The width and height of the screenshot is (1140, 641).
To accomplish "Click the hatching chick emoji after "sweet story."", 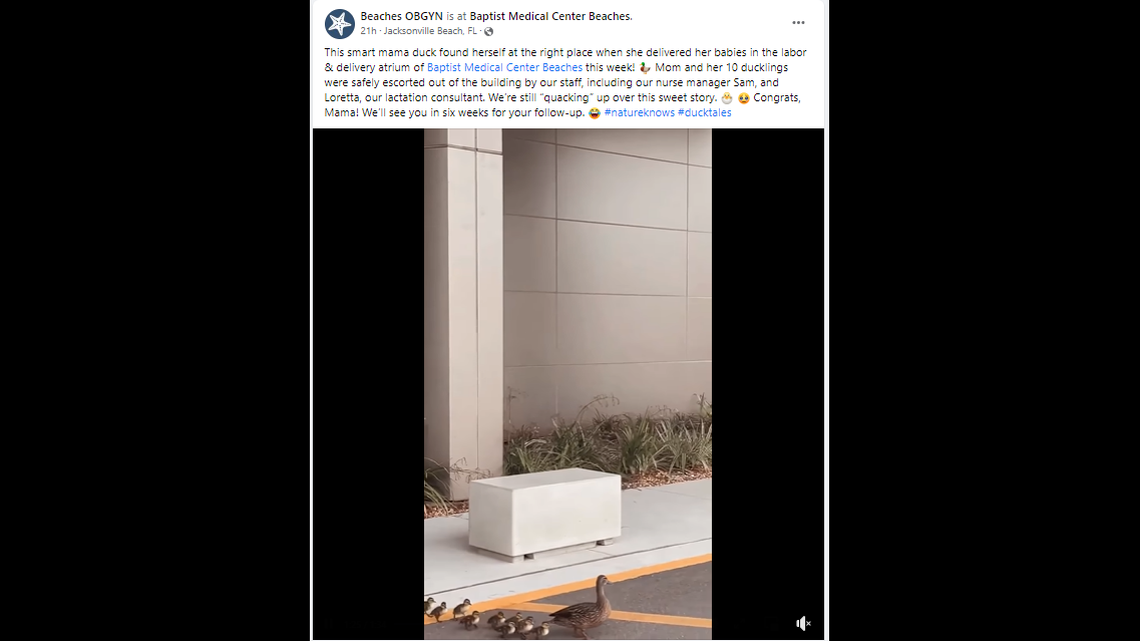I will pyautogui.click(x=726, y=98).
